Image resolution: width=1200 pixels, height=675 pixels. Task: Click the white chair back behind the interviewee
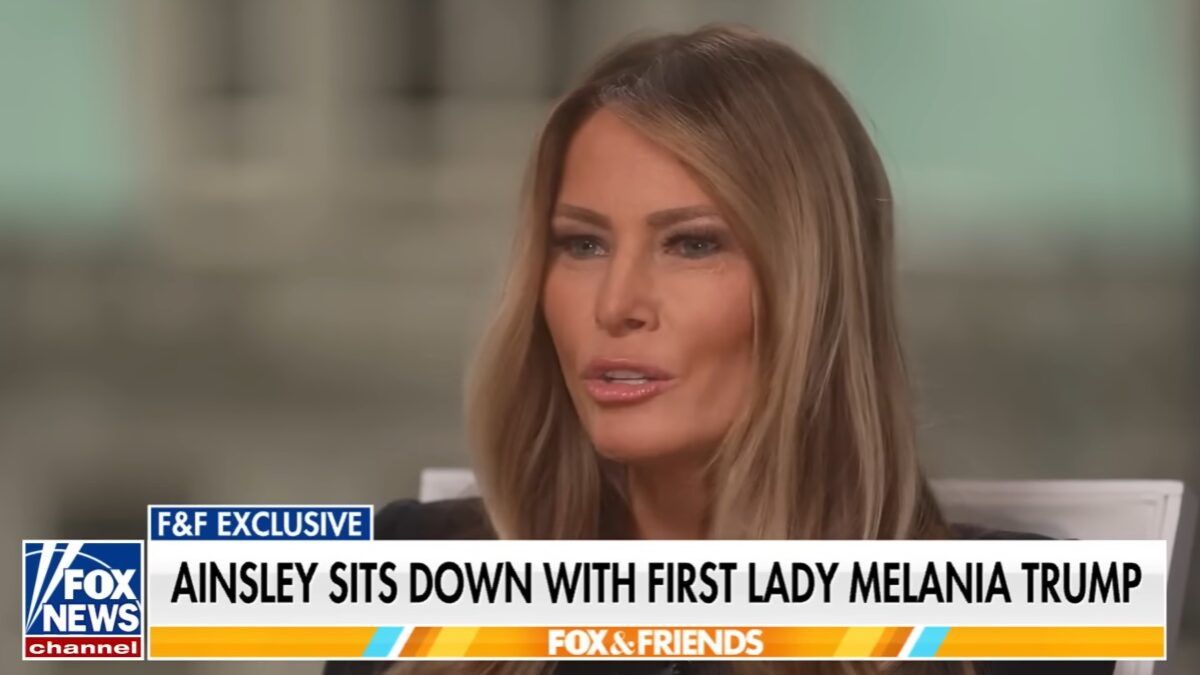point(1060,510)
